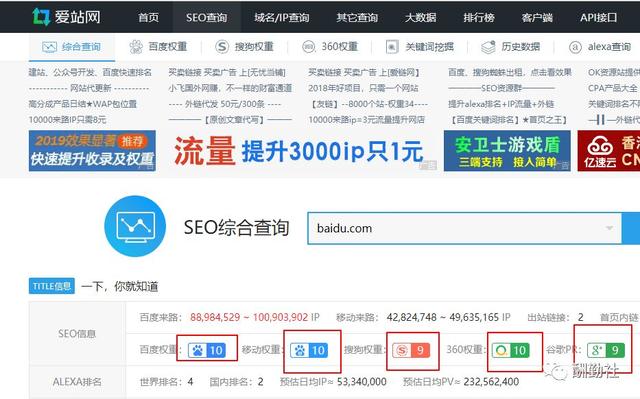The image size is (640, 399).
Task: Click the 历史数据 stack icon
Action: (488, 47)
